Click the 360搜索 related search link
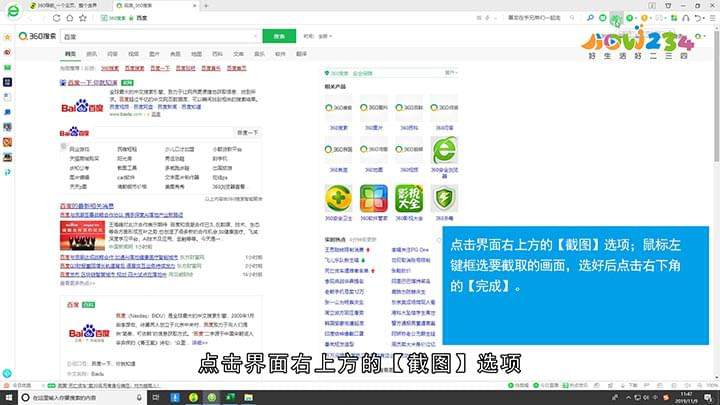Screen dimensions: 720x405 coord(110,68)
